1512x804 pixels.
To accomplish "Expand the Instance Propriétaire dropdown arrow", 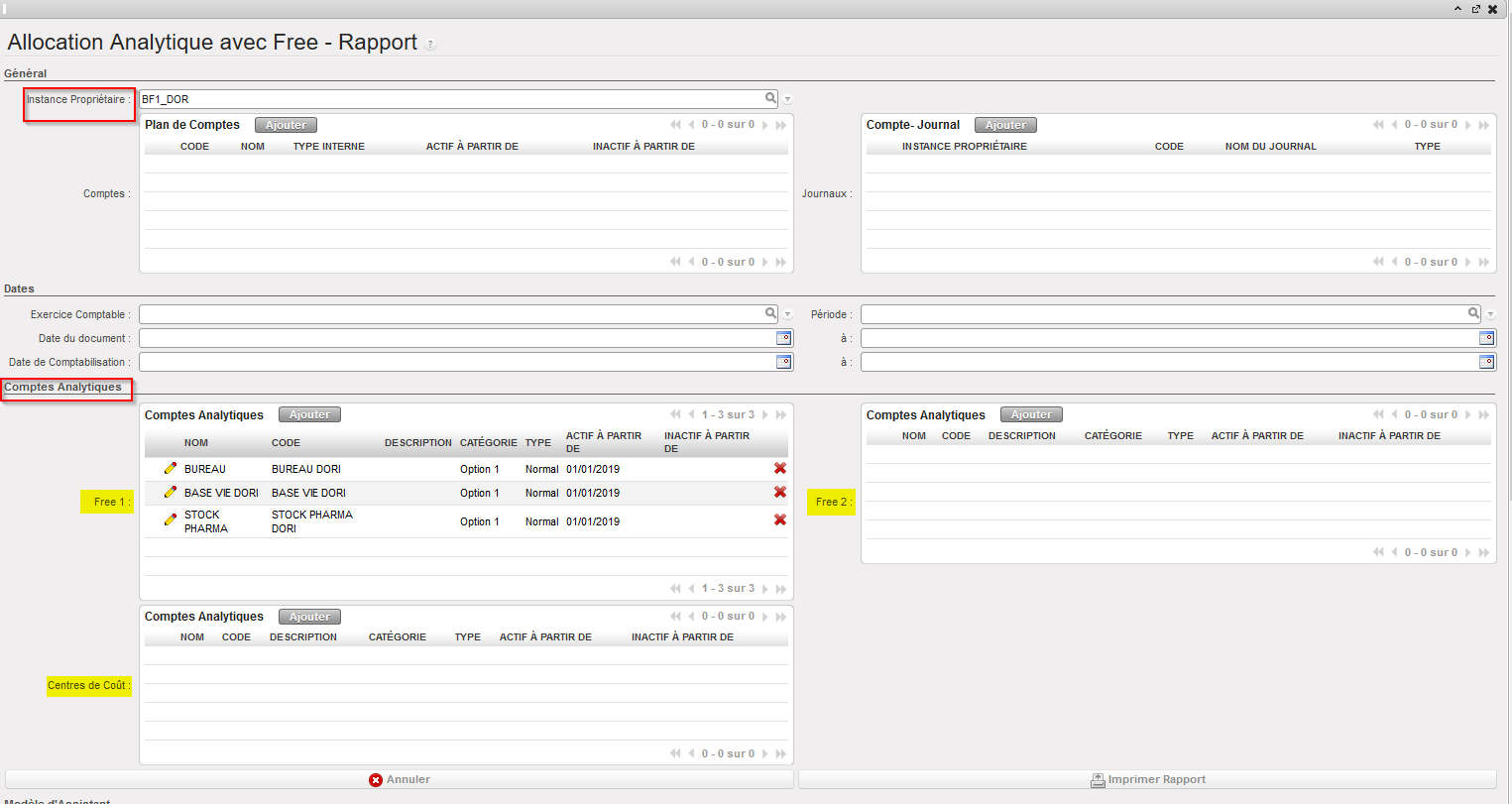I will [x=788, y=100].
